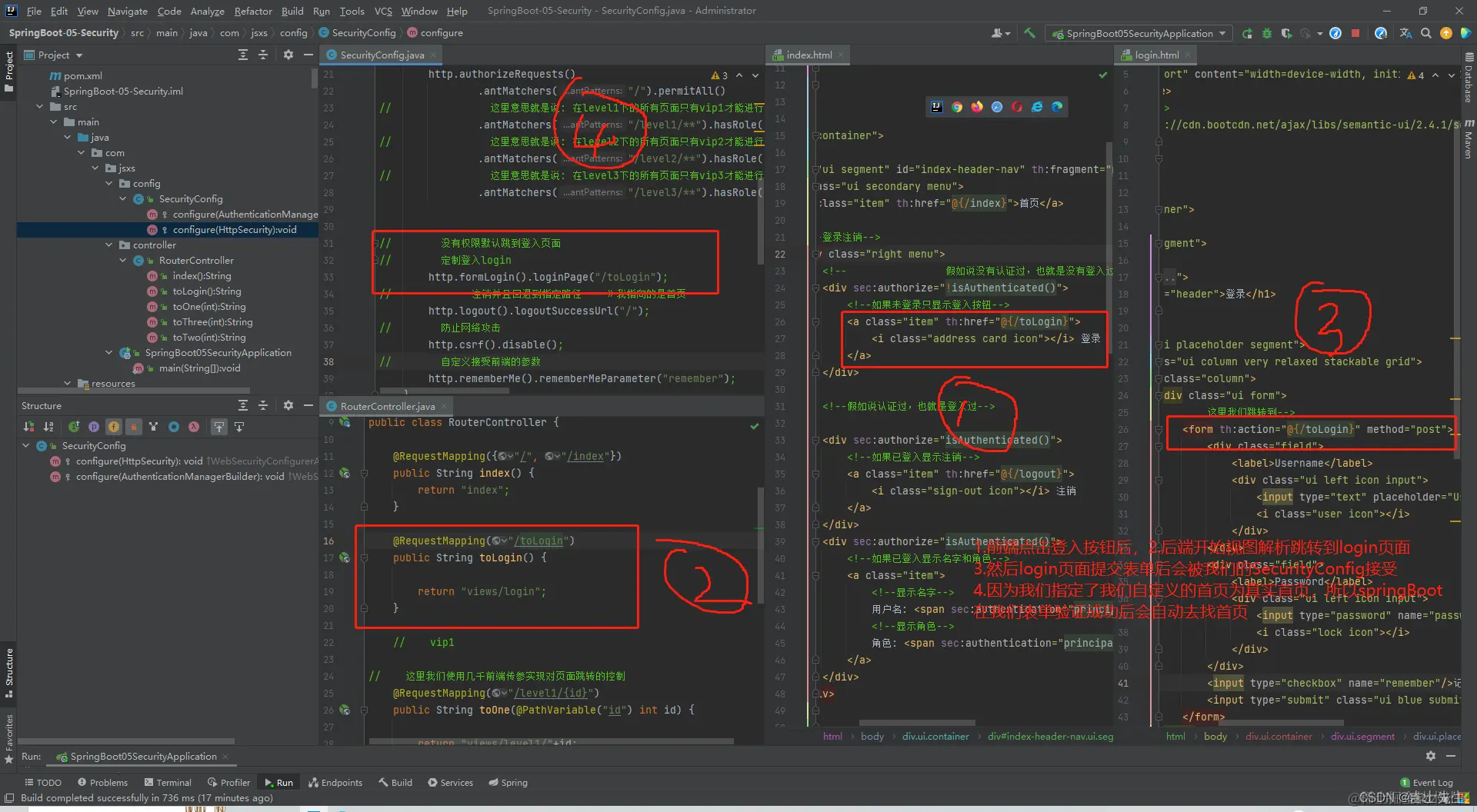1477x812 pixels.
Task: Open the Structure panel gear options
Action: 288,405
